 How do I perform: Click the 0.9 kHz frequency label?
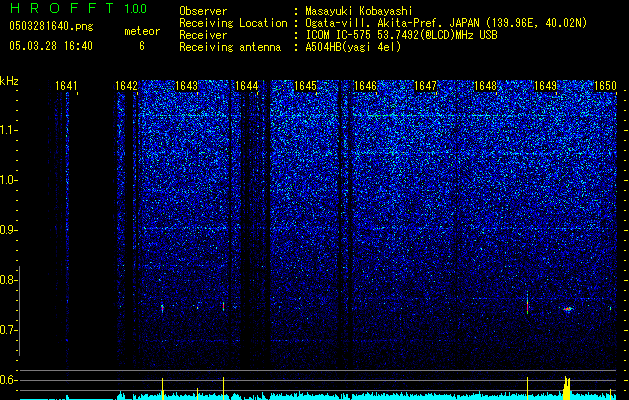8,230
